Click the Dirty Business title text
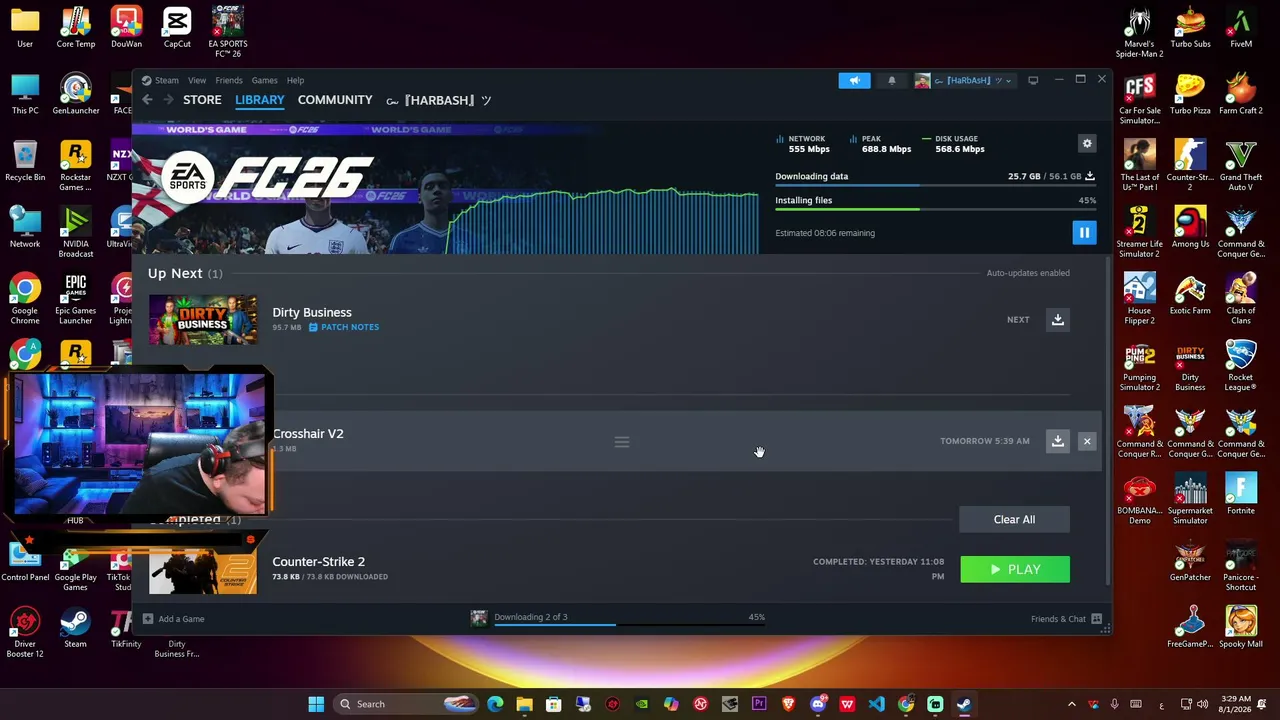Screen dimensions: 1280x720 coord(312,313)
